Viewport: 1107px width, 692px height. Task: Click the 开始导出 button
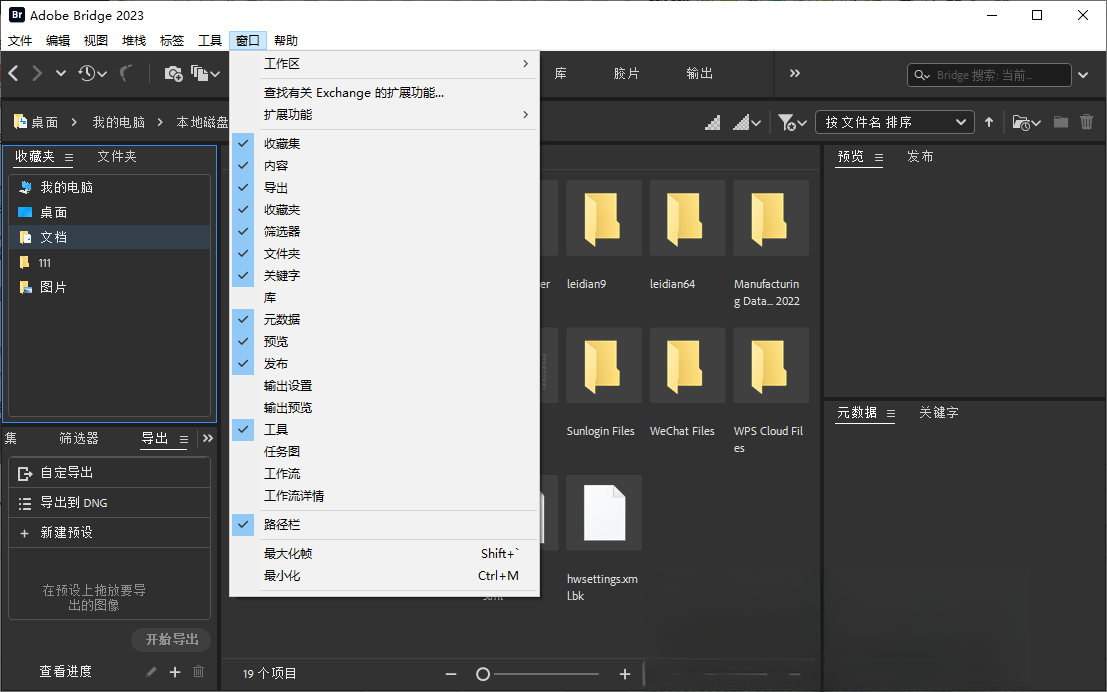click(172, 640)
